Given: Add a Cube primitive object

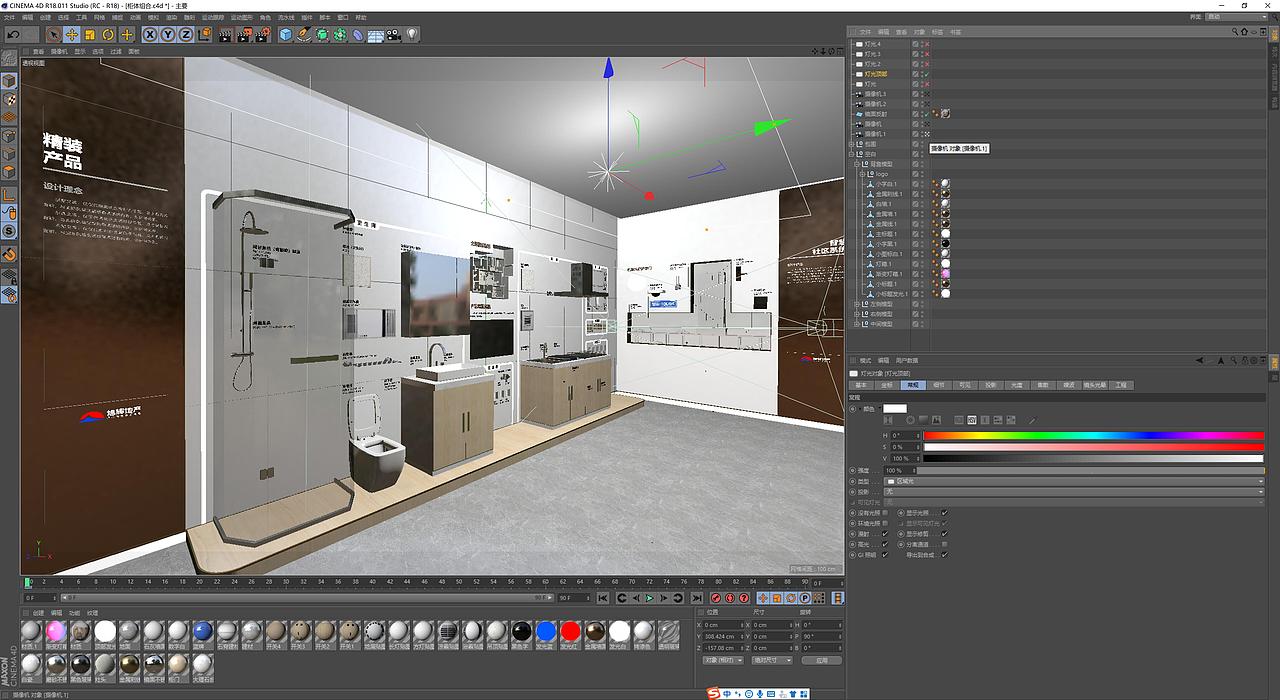Looking at the screenshot, I should click(x=286, y=35).
